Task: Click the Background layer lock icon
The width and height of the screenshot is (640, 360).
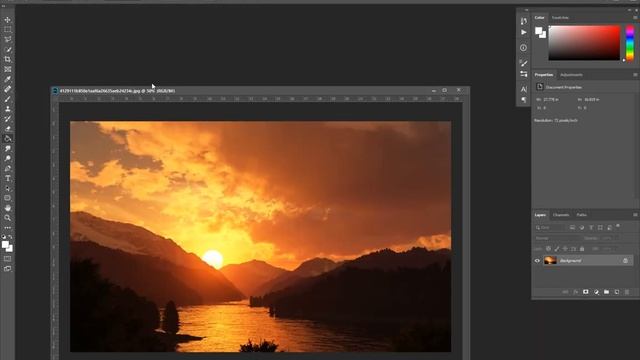Action: pos(625,260)
